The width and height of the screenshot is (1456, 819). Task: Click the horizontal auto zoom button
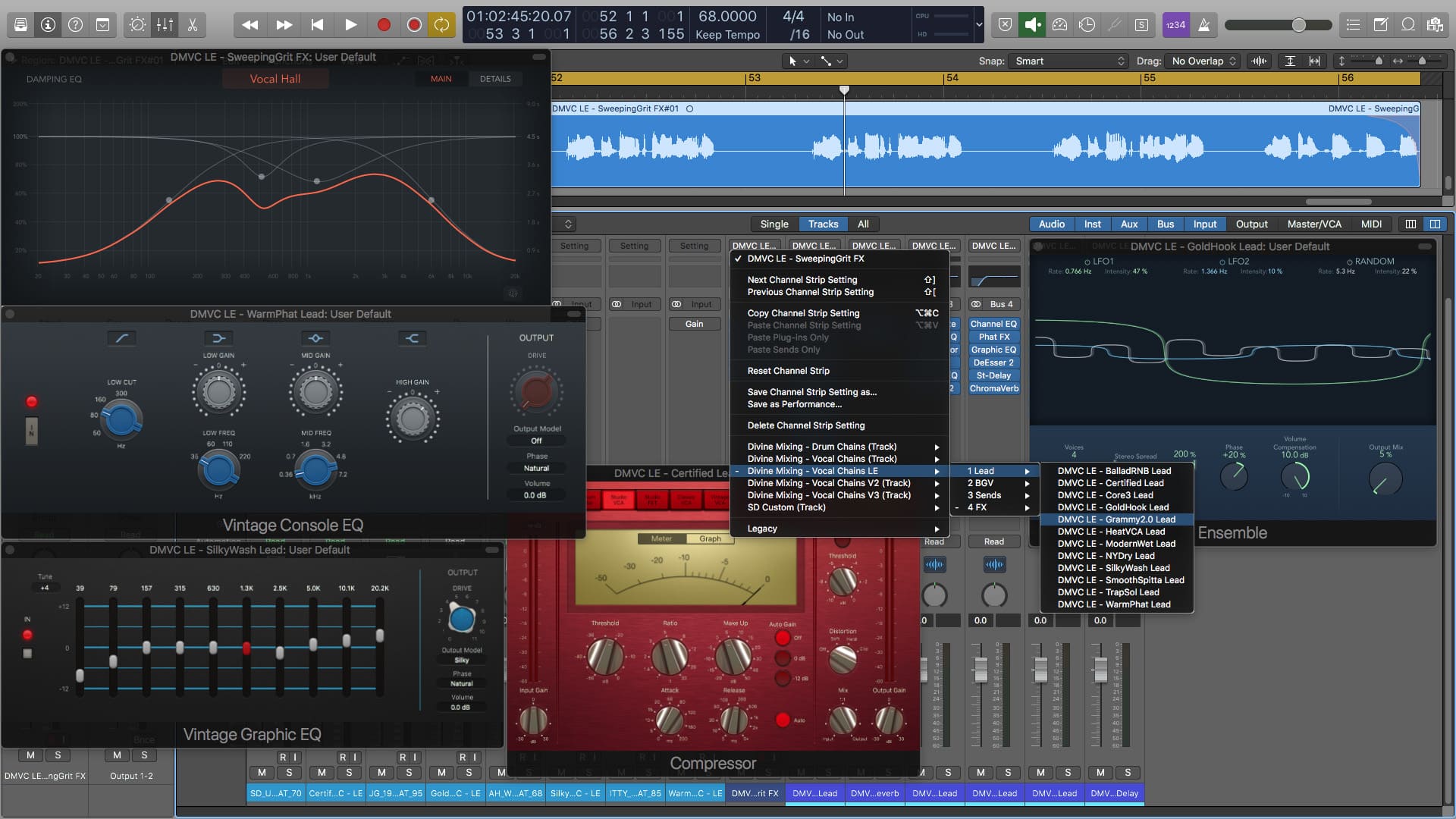click(1314, 61)
